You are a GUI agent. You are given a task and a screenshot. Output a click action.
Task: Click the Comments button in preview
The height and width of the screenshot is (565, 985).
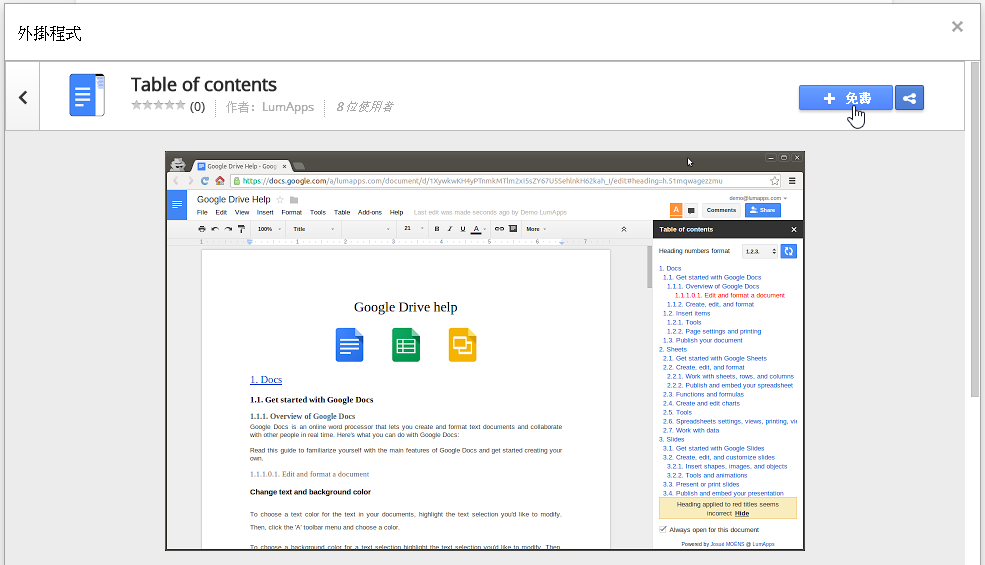(x=721, y=210)
